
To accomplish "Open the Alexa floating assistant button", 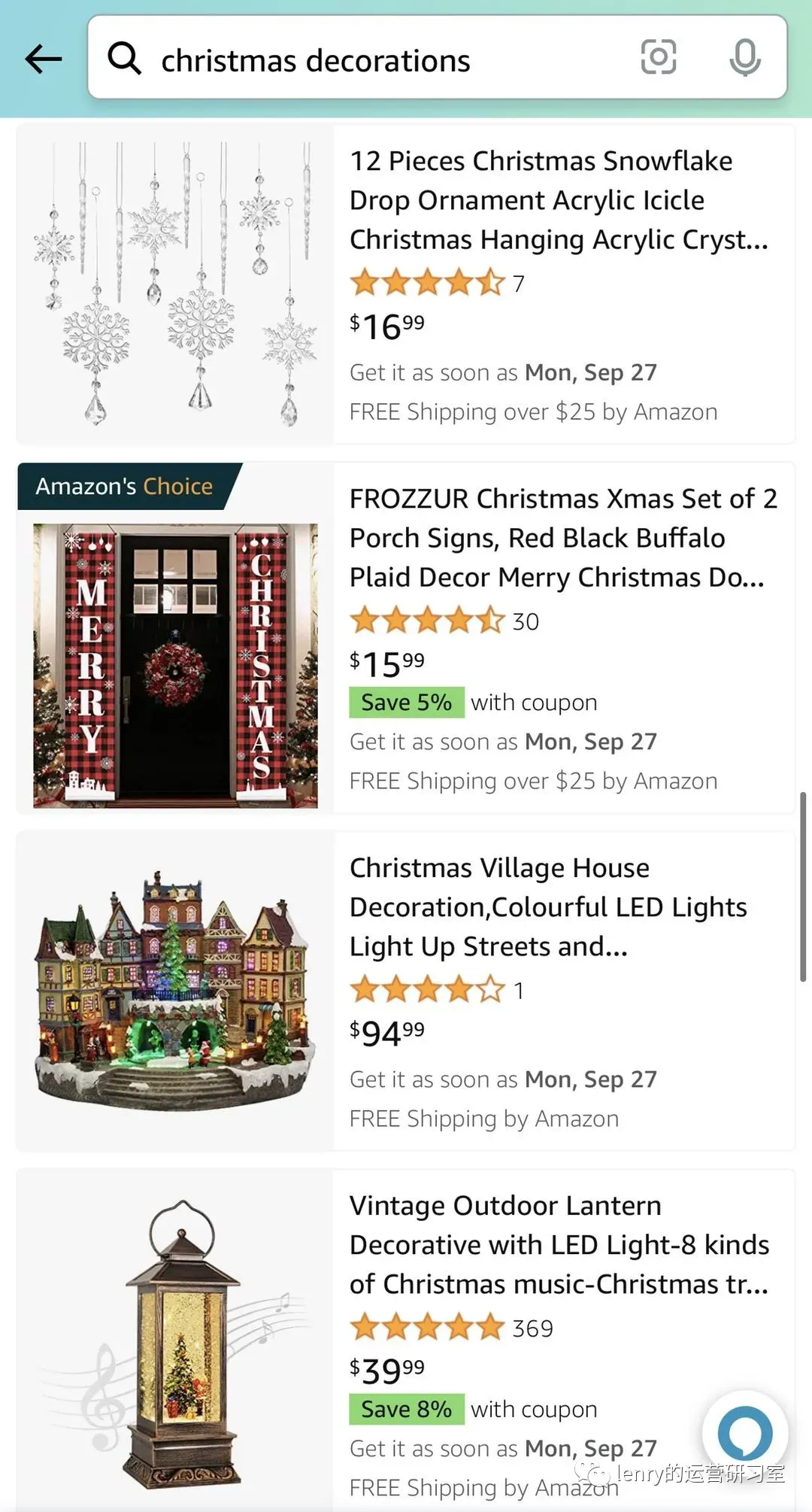I will 745,1434.
